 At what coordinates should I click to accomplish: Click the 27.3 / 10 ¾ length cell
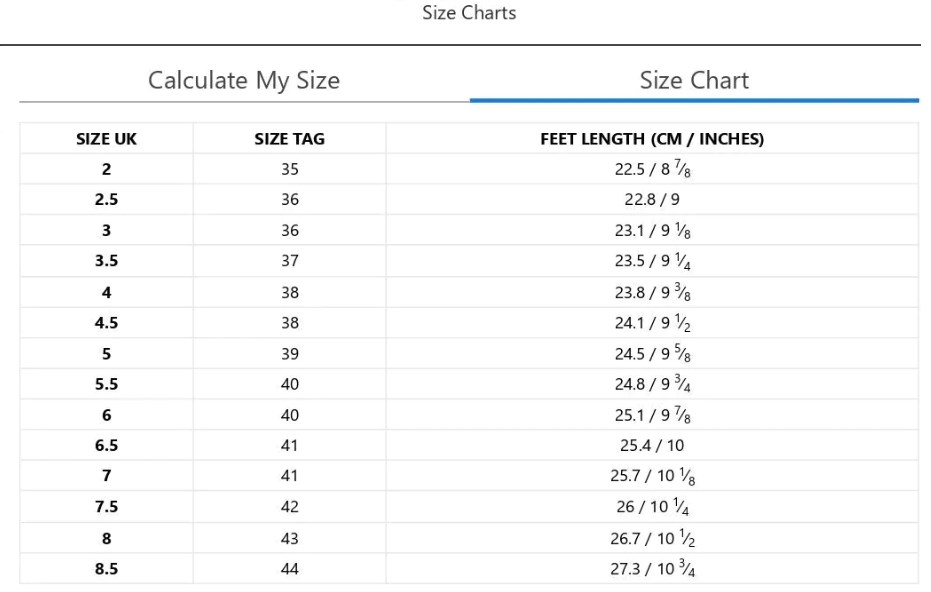pyautogui.click(x=652, y=569)
